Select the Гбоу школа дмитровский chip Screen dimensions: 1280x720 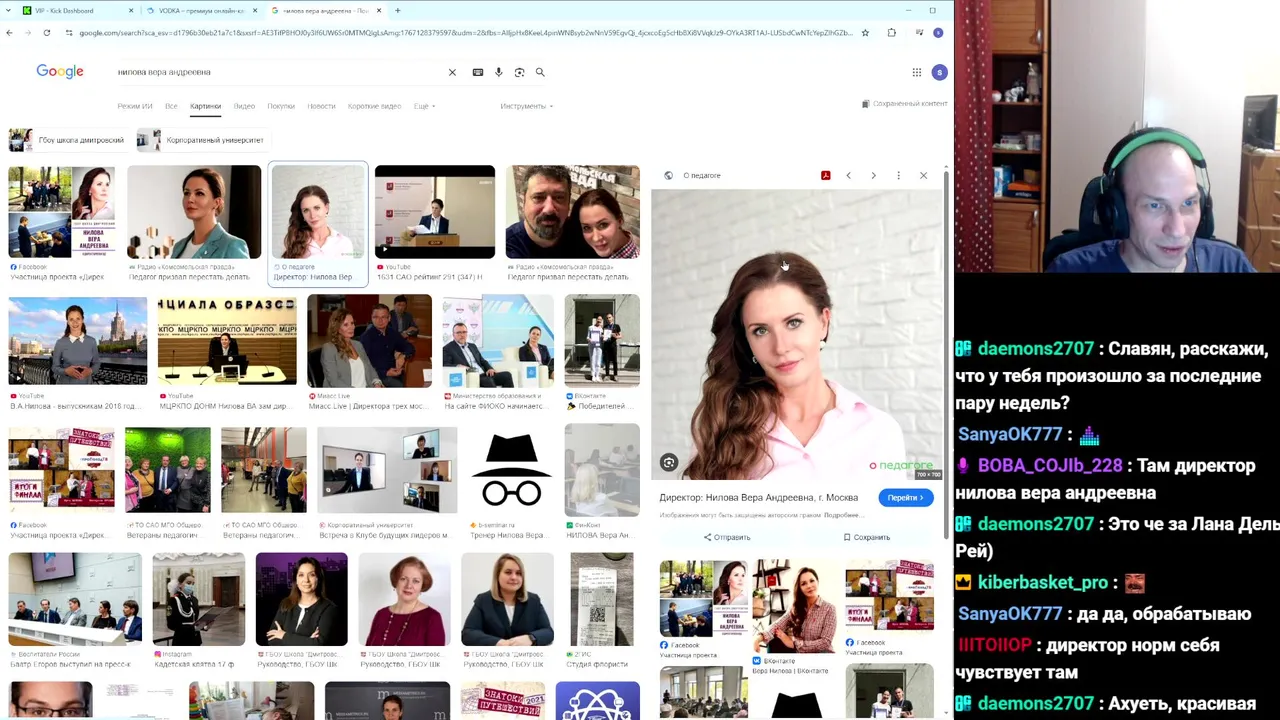[67, 140]
